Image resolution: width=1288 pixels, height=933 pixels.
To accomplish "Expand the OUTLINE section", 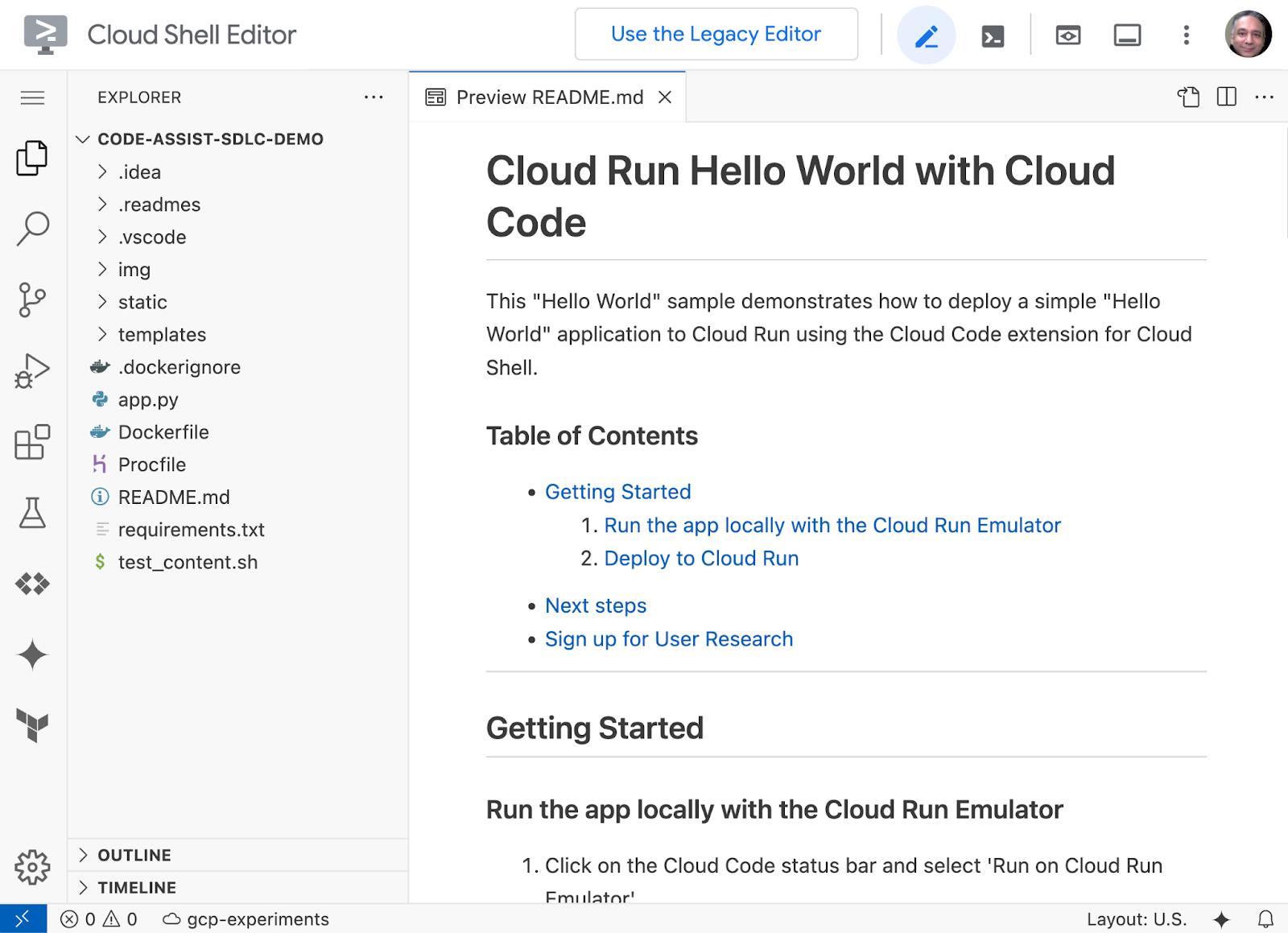I will (134, 855).
